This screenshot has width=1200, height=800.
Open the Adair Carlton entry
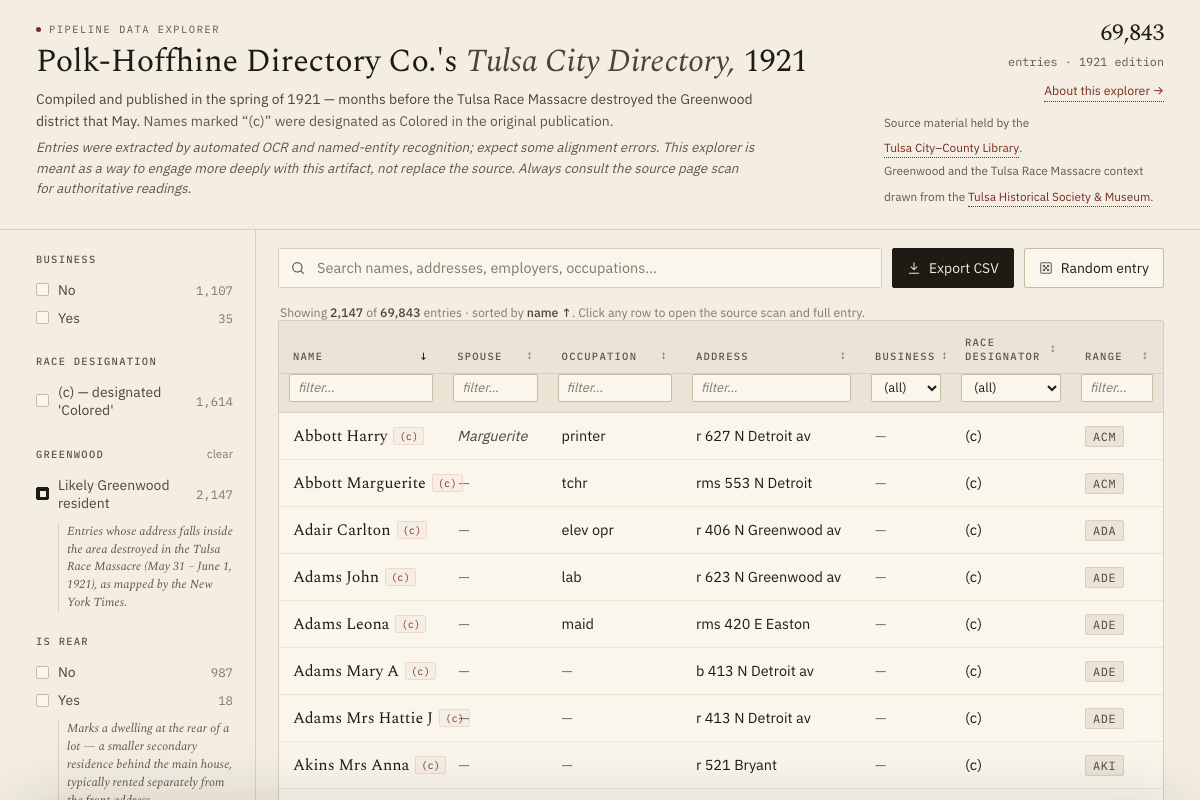(x=721, y=530)
